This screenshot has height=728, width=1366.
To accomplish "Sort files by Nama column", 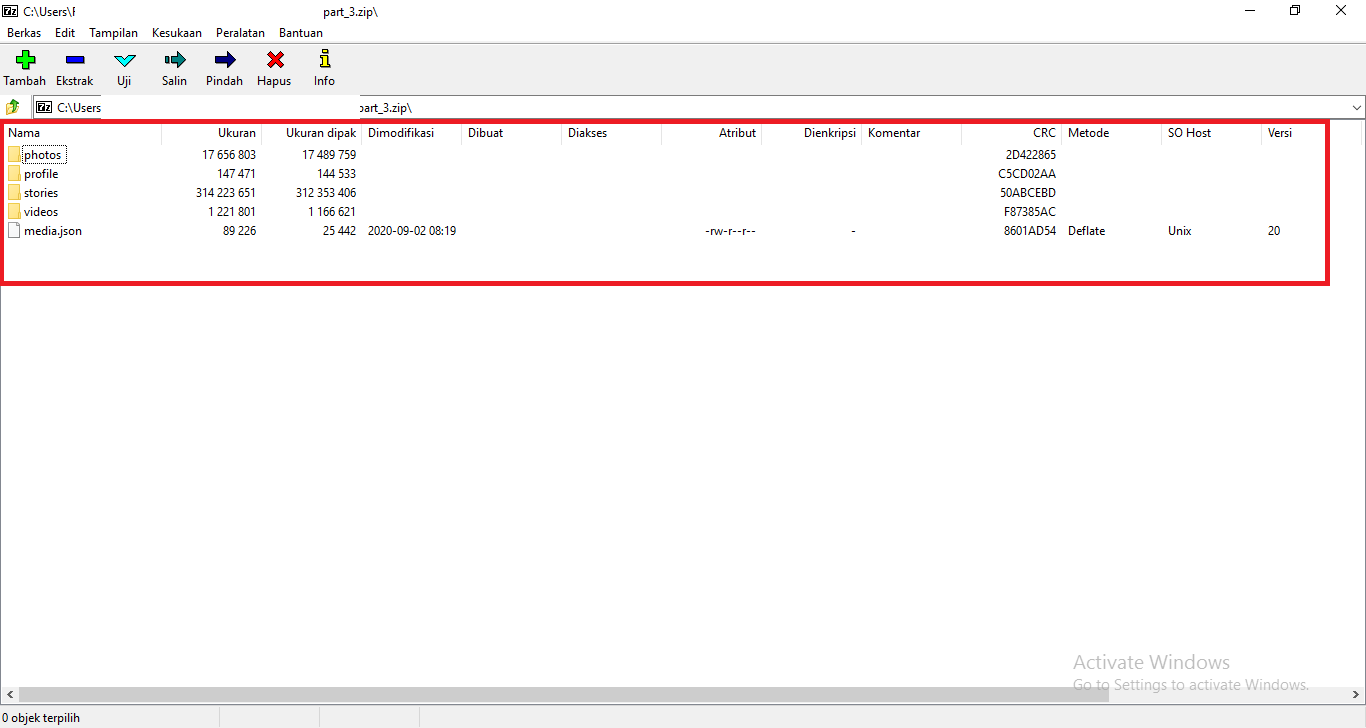I will [x=82, y=133].
